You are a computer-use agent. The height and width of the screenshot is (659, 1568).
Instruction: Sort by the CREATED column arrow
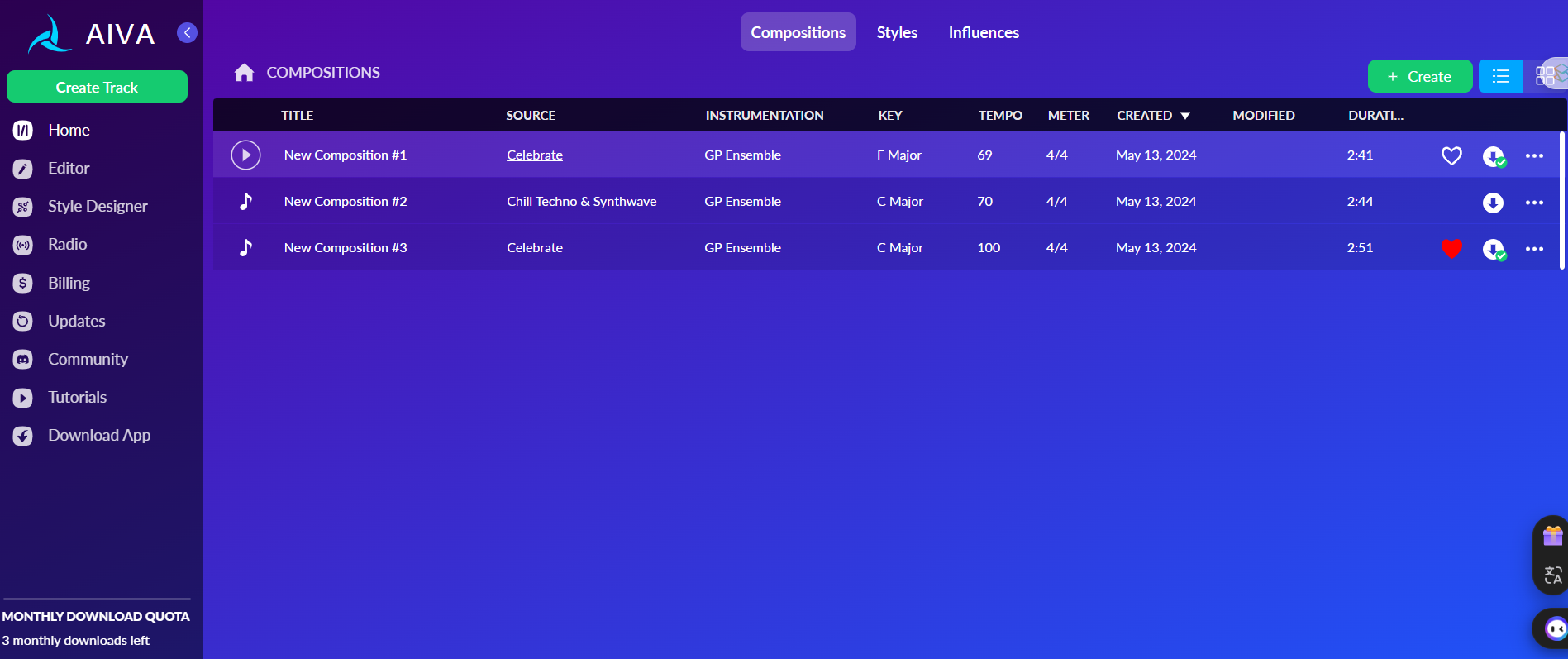1184,116
